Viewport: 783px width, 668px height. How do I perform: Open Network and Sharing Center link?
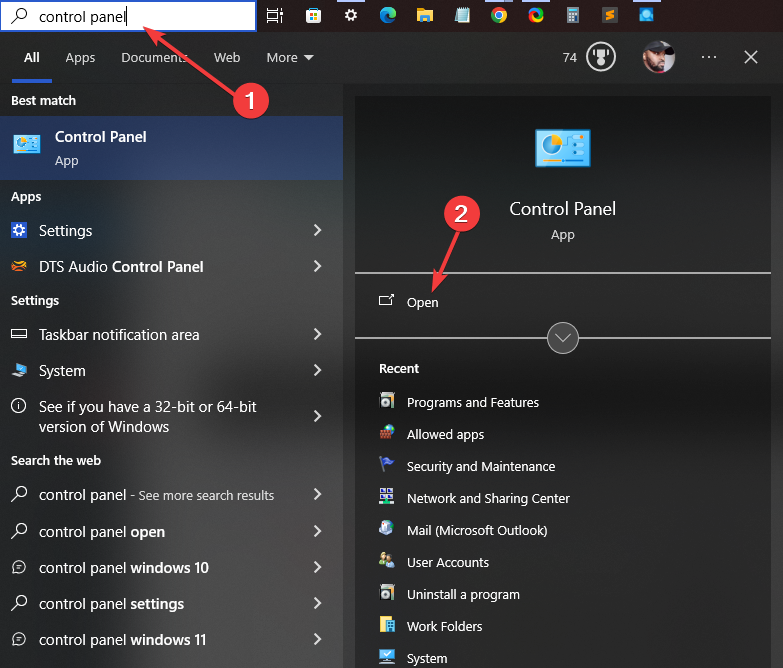pos(488,498)
